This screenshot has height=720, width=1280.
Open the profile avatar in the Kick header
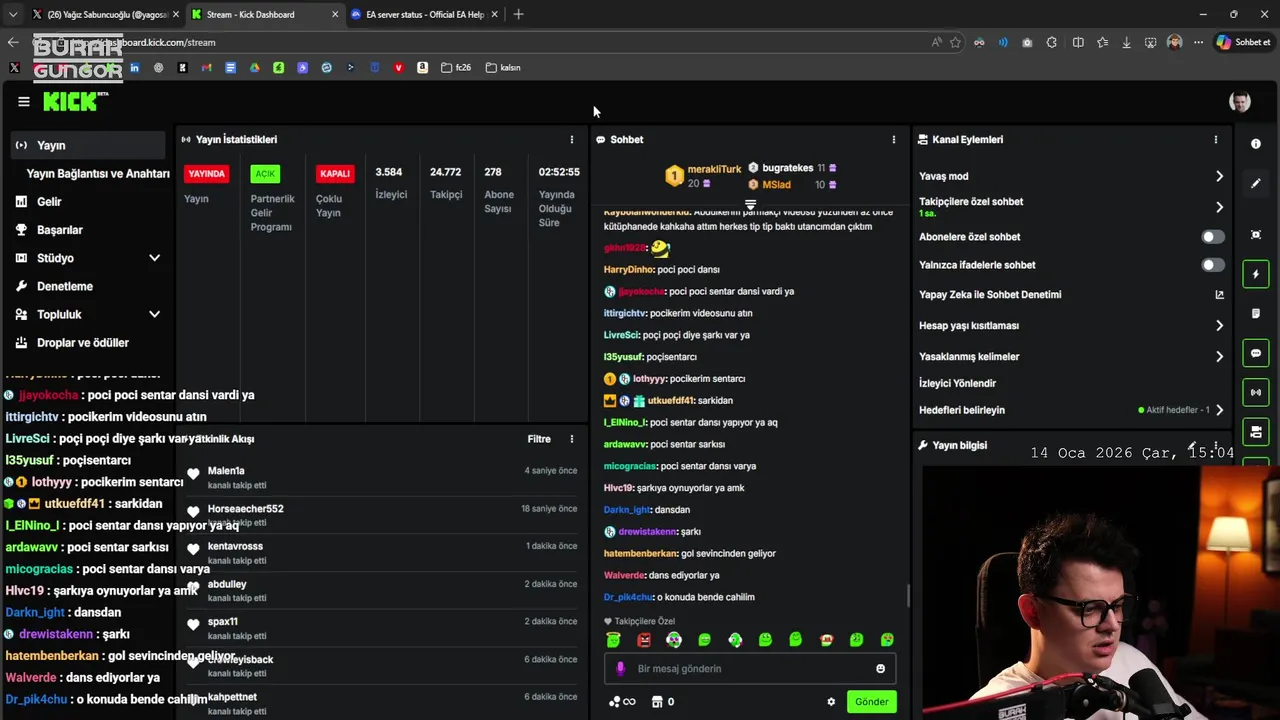1240,102
